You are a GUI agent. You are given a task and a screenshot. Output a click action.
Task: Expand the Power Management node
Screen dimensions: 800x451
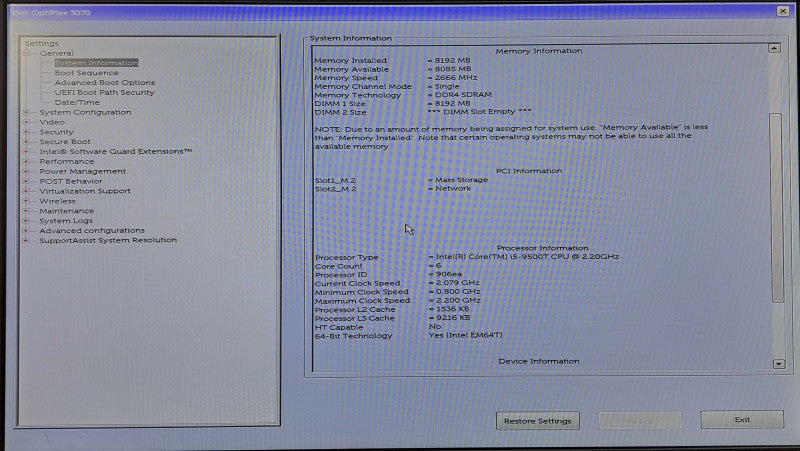click(27, 171)
